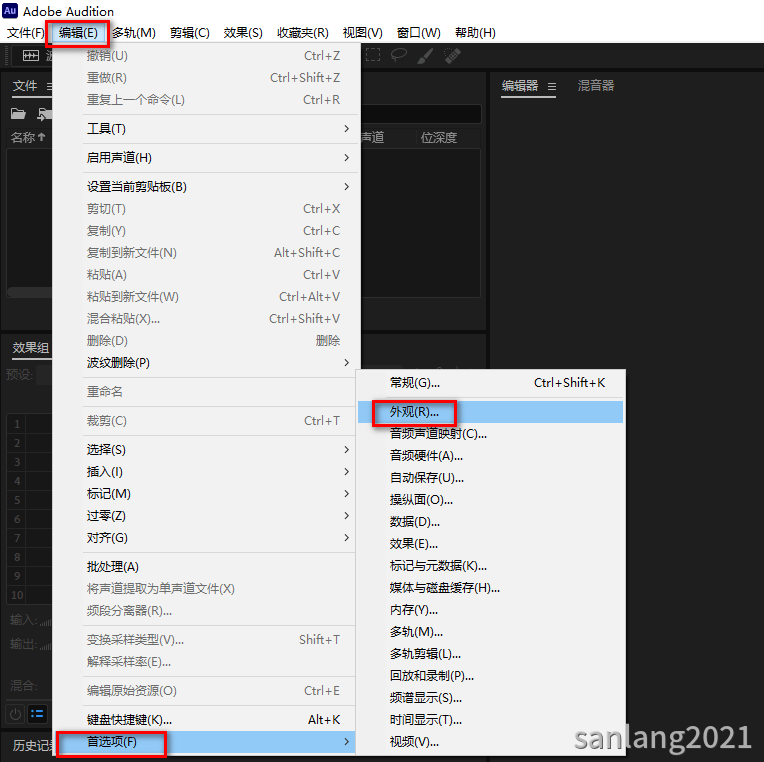Open the 多轨(M) menu
This screenshot has height=762, width=764.
[134, 33]
